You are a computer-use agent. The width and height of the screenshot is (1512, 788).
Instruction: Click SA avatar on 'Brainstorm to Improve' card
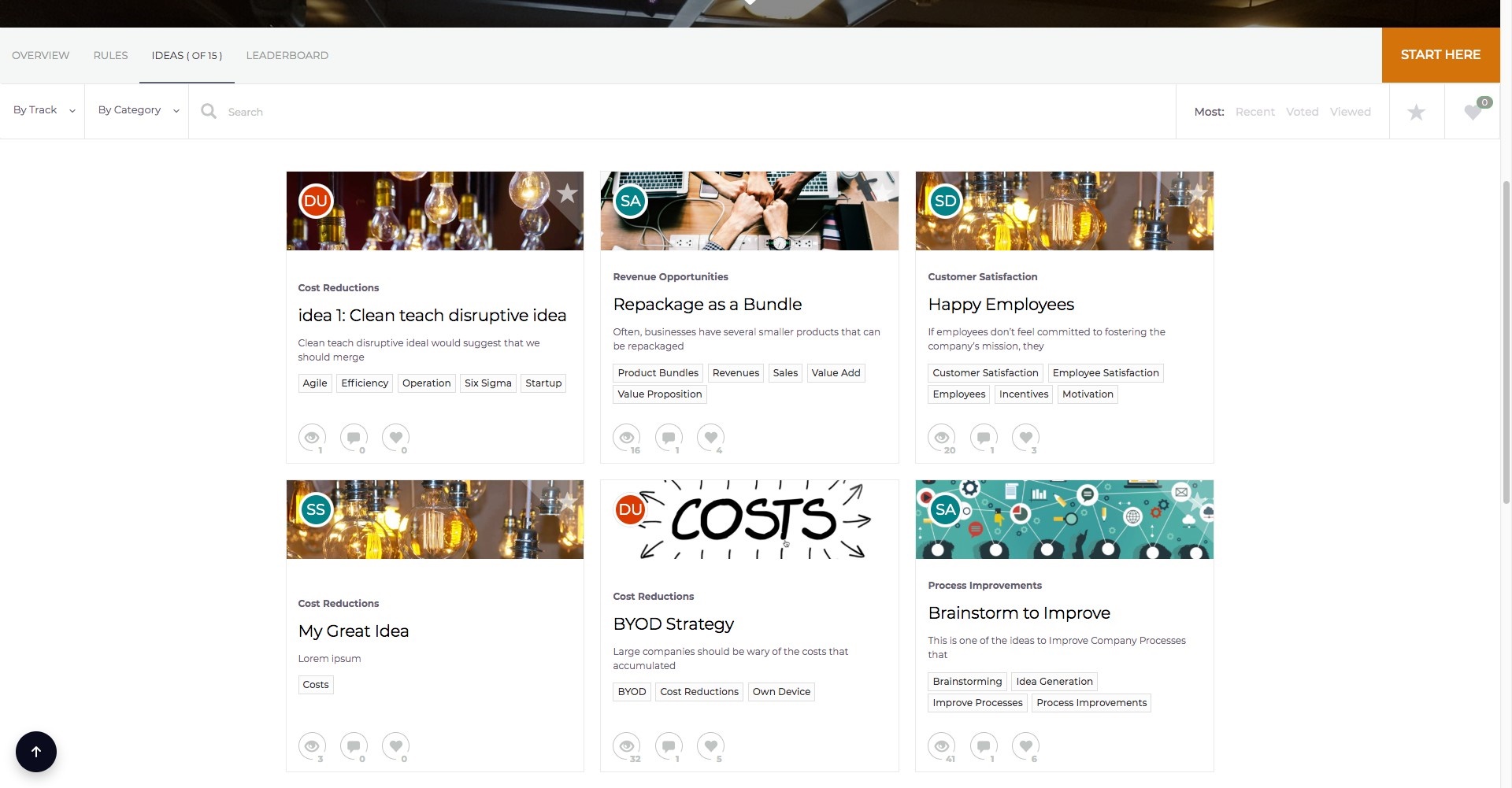(x=946, y=509)
